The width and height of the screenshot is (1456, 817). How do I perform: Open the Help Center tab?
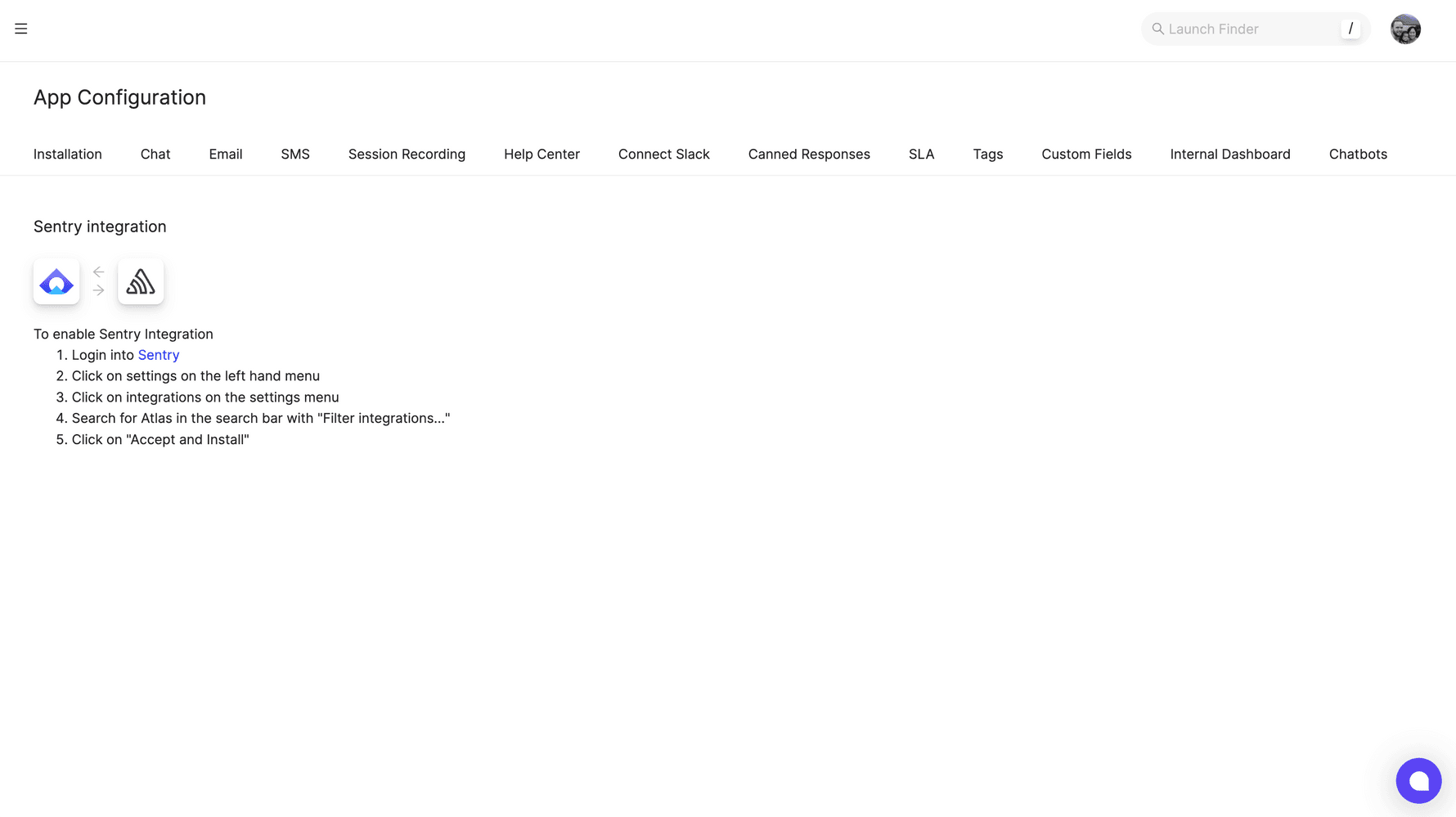[x=542, y=154]
